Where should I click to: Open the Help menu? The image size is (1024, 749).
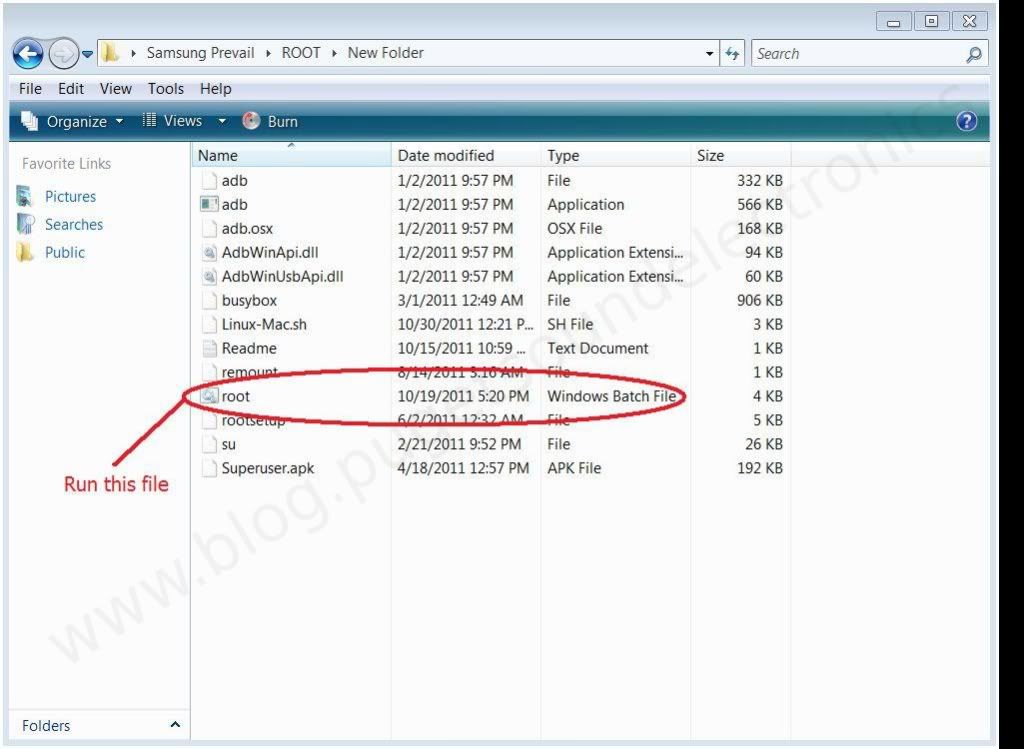(x=216, y=89)
